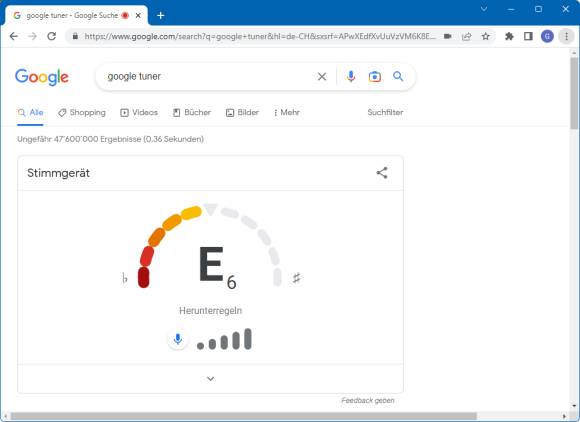
Task: Click the lock icon in the address bar
Action: point(75,36)
